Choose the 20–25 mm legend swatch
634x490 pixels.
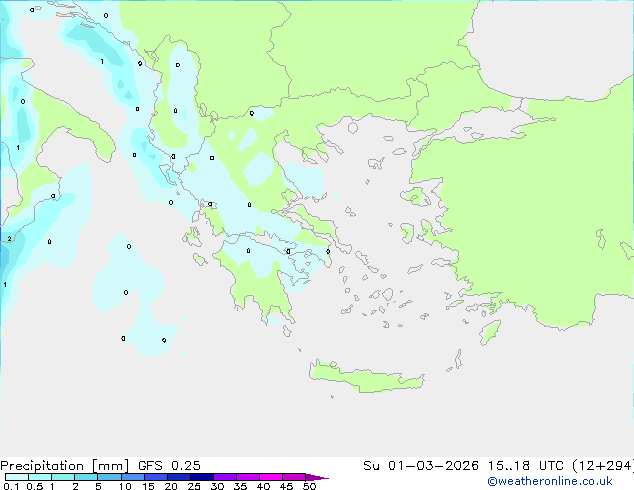pyautogui.click(x=179, y=477)
